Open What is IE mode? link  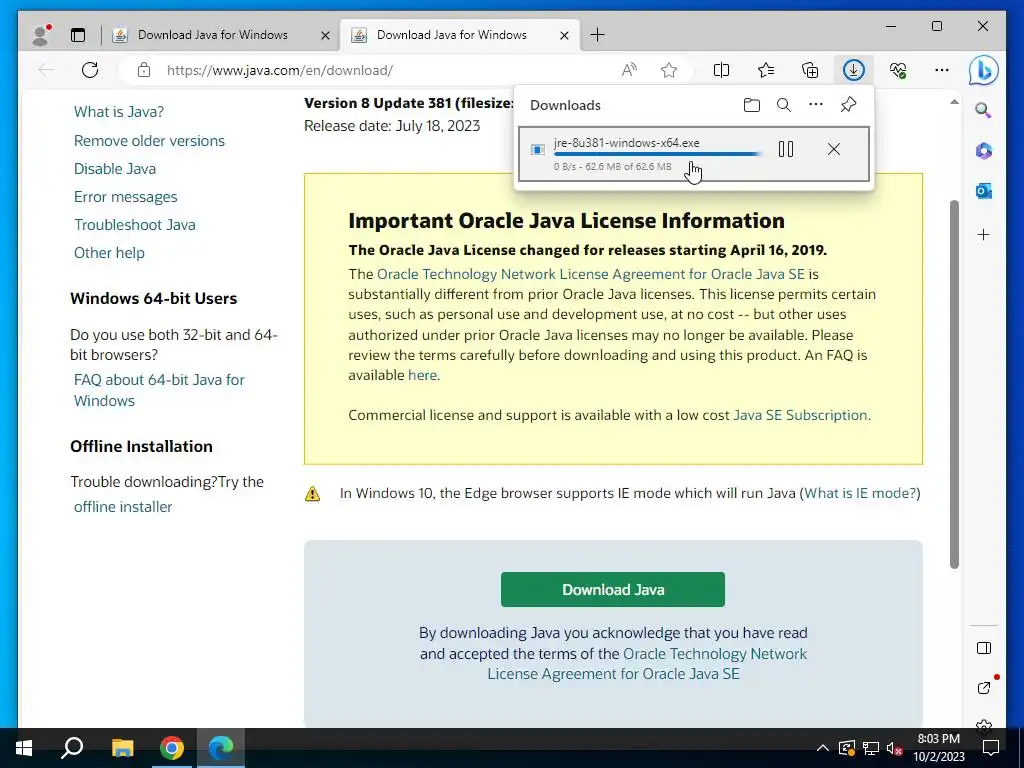tap(859, 493)
